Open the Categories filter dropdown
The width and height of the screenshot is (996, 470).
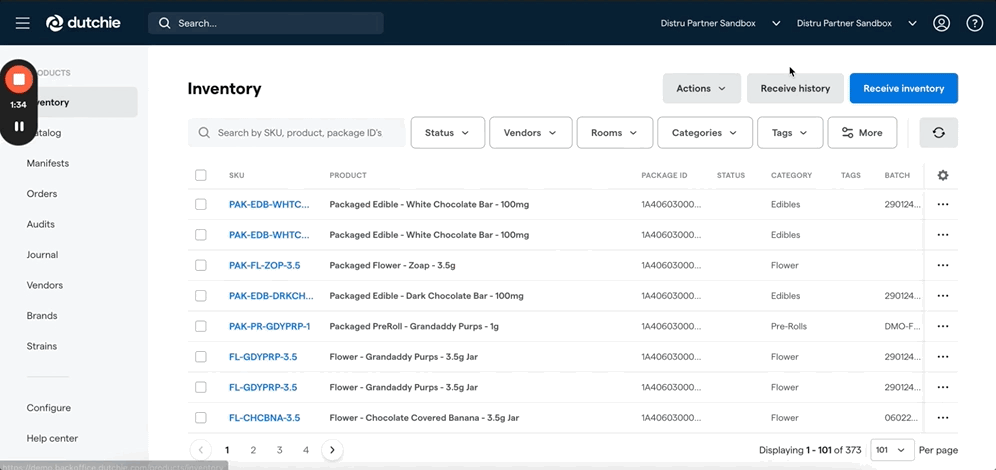pyautogui.click(x=704, y=133)
